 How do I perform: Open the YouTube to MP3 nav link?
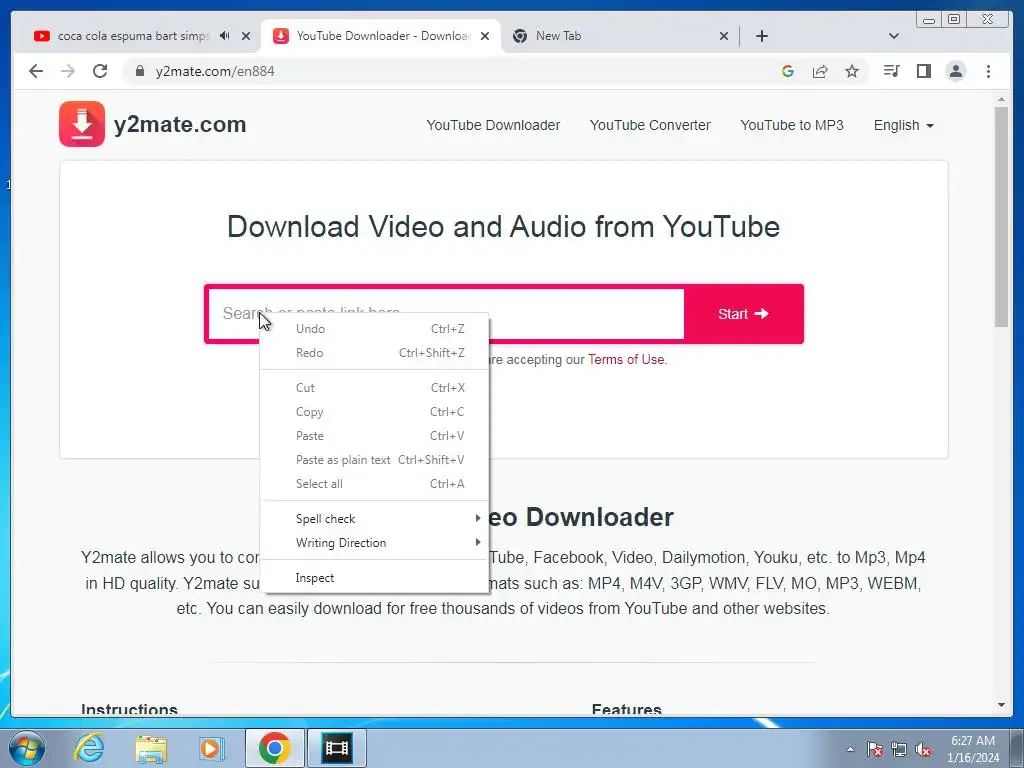792,125
